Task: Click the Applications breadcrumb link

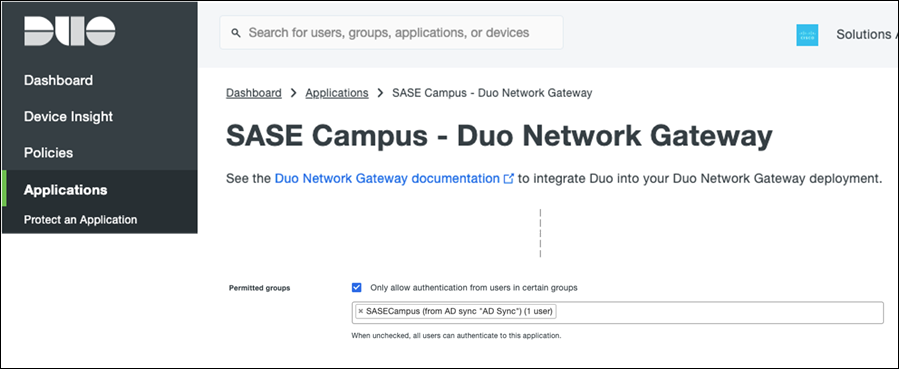Action: [337, 93]
